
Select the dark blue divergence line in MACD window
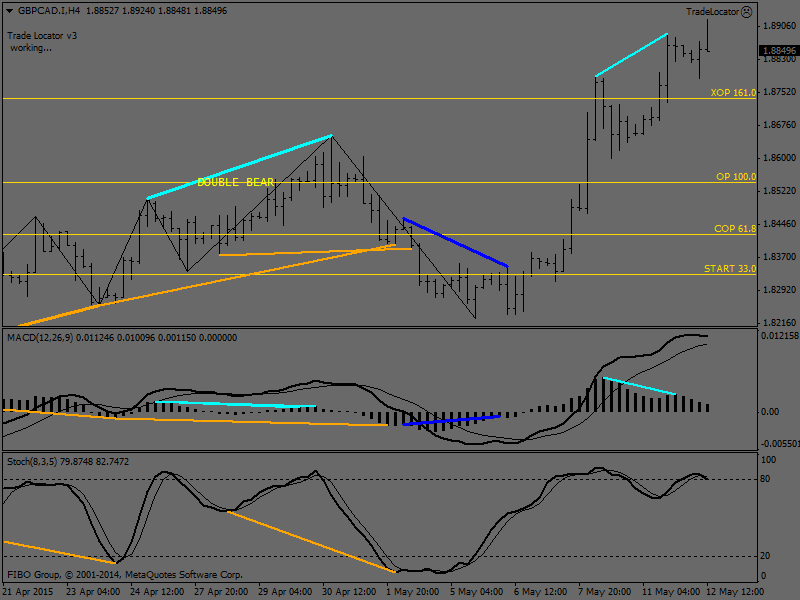[450, 419]
